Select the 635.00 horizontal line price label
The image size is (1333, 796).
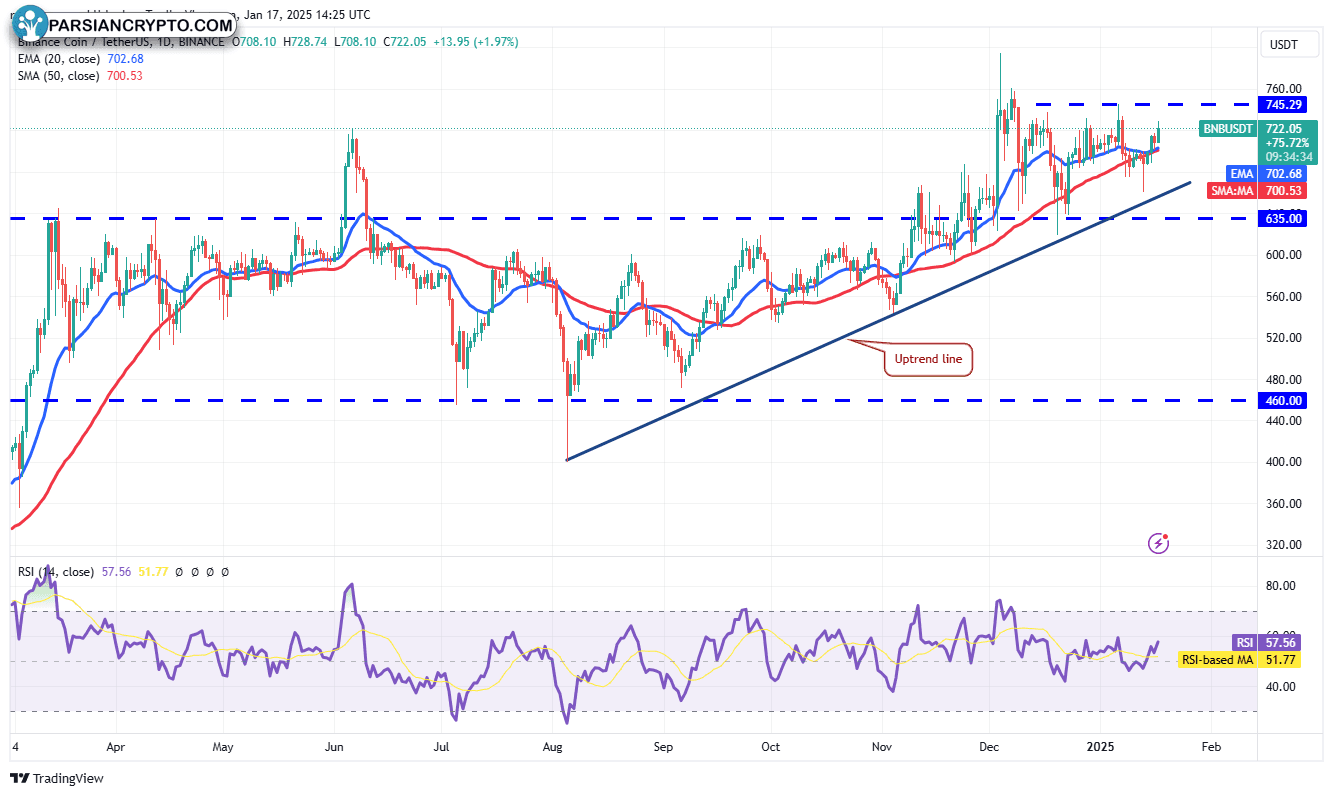[x=1282, y=218]
